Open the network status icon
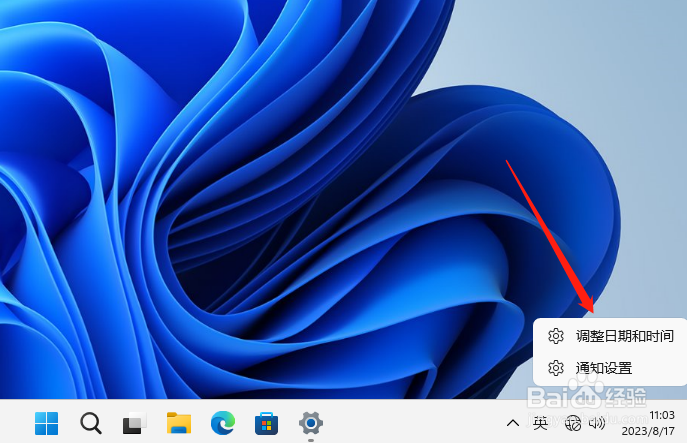Viewport: 687px width, 443px height. tap(573, 423)
